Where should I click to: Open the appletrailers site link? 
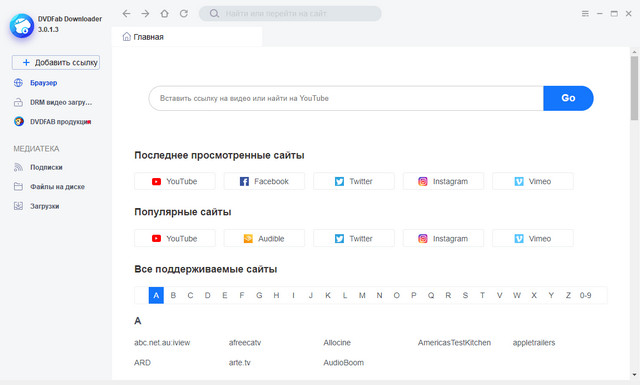[534, 343]
